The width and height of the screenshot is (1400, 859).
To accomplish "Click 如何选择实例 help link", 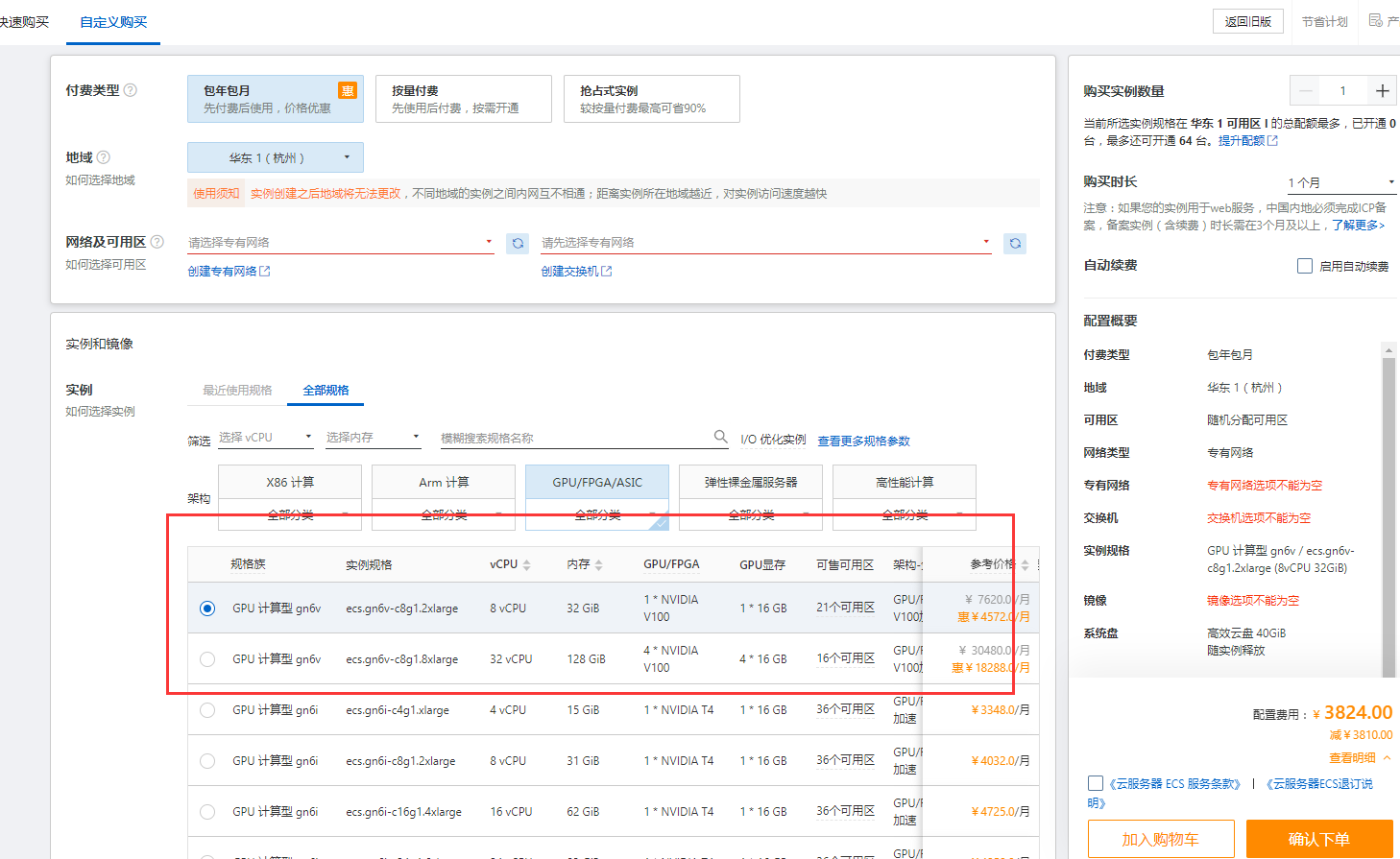I will click(x=101, y=412).
